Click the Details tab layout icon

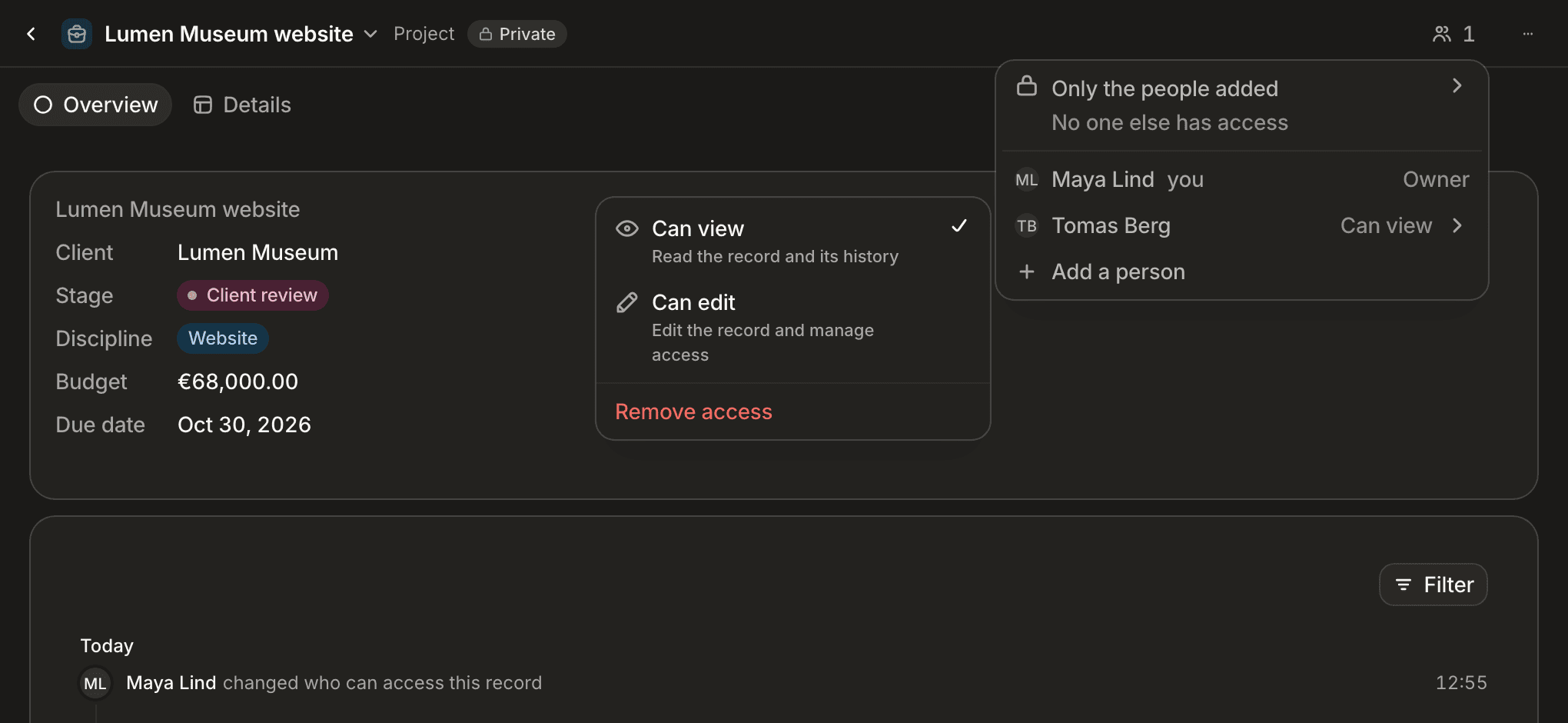tap(203, 105)
